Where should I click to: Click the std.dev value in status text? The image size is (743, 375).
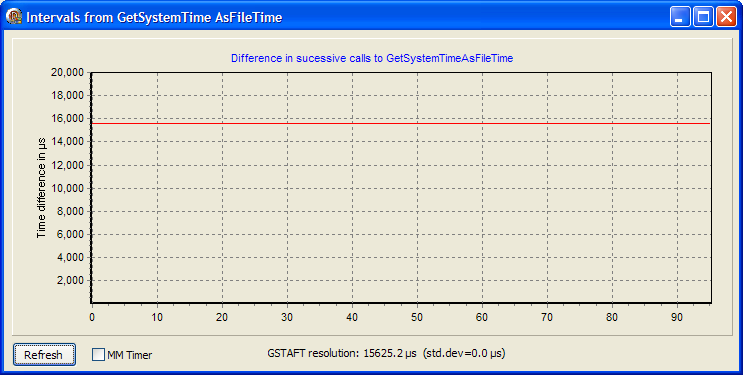coord(463,353)
